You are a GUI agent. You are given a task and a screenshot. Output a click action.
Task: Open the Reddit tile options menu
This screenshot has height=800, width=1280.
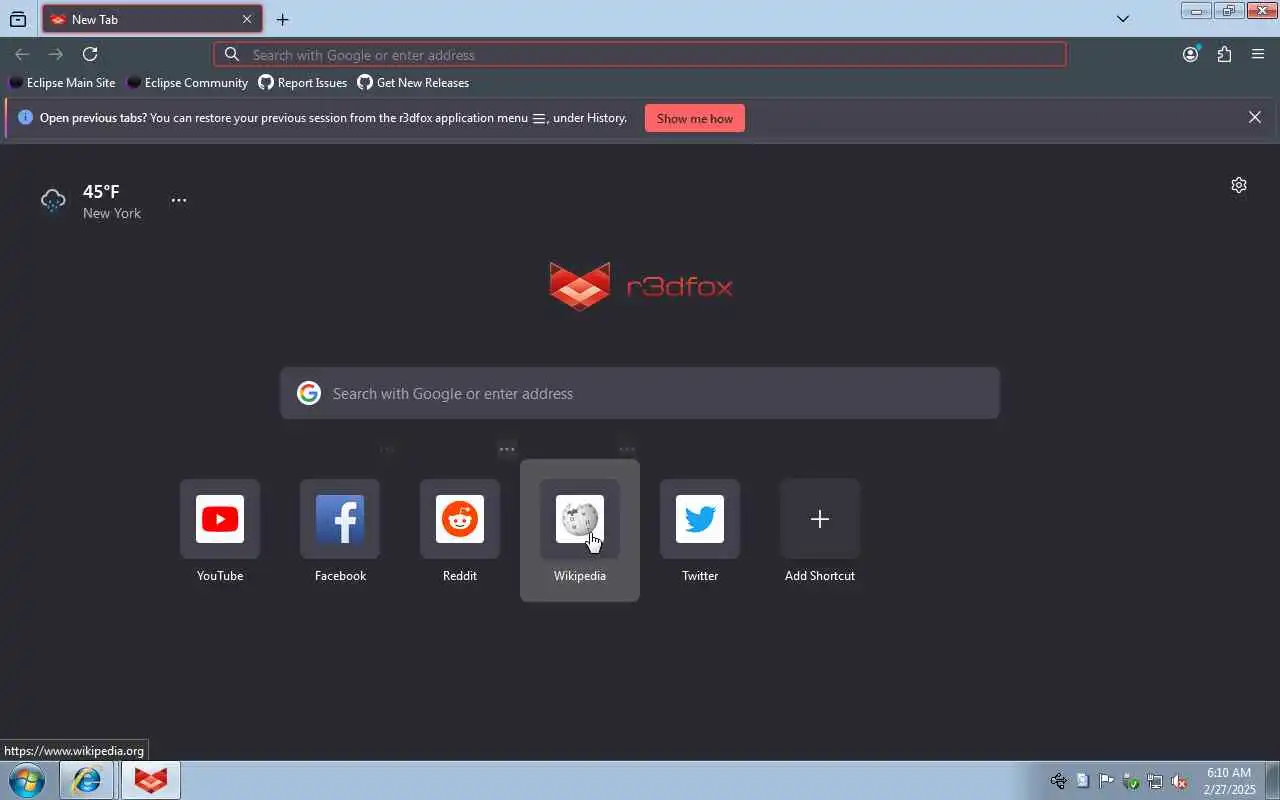click(507, 449)
